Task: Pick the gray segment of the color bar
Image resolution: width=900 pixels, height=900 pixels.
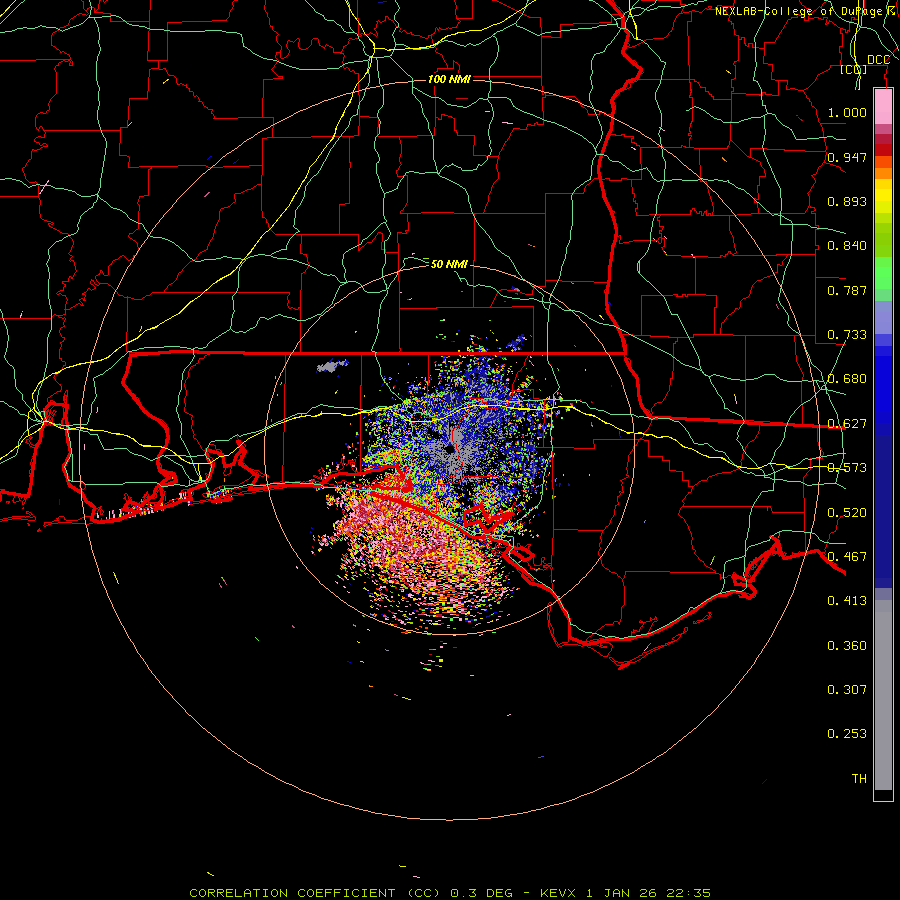Action: [883, 695]
